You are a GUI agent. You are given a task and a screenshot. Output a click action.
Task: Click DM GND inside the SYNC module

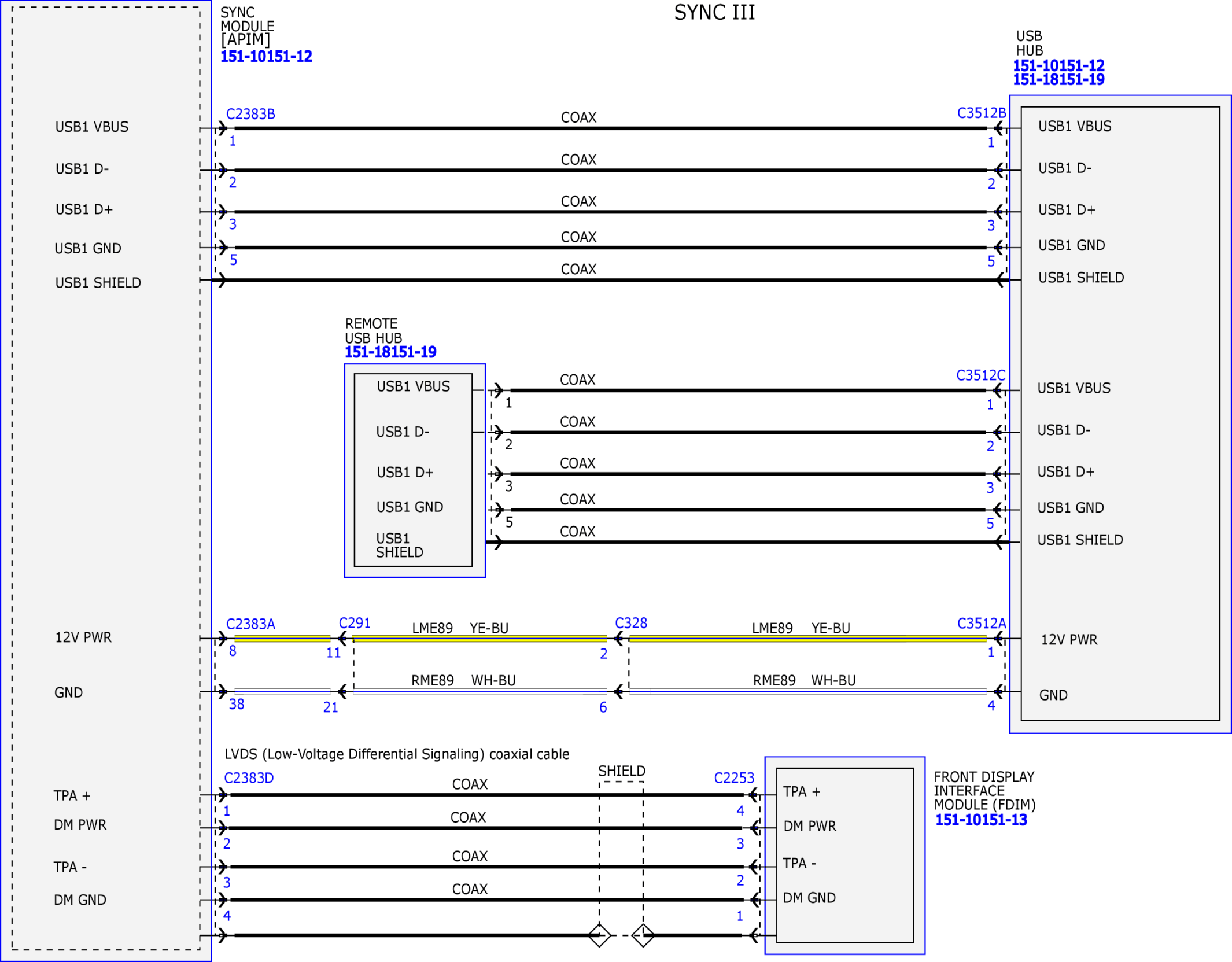click(80, 901)
